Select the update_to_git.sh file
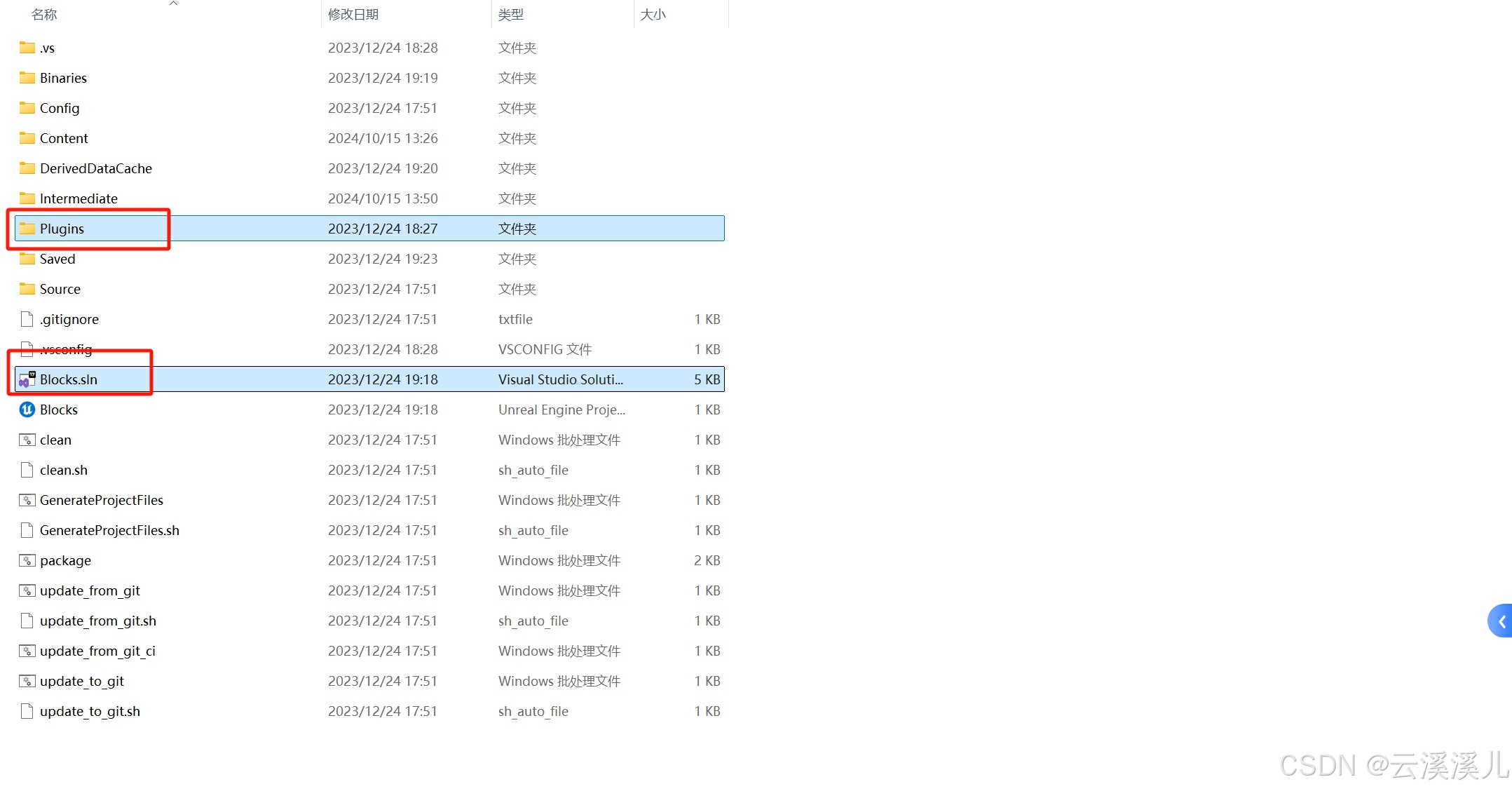The width and height of the screenshot is (1512, 791). coord(90,711)
